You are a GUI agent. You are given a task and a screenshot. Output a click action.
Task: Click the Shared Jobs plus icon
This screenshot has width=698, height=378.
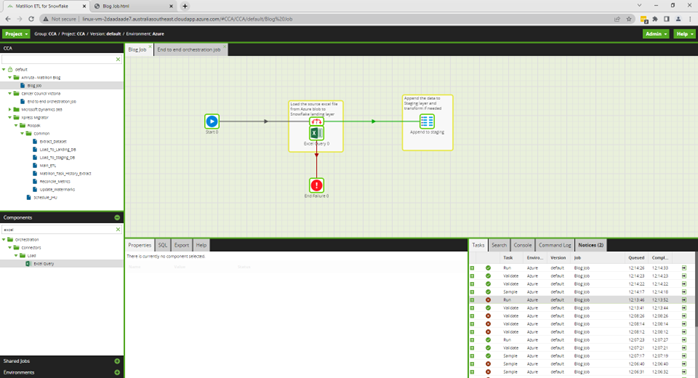pyautogui.click(x=117, y=361)
